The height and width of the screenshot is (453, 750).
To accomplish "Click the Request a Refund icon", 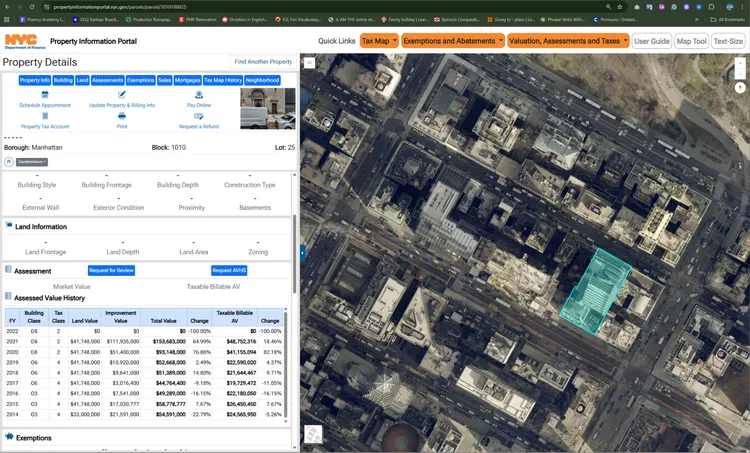I will [x=199, y=117].
